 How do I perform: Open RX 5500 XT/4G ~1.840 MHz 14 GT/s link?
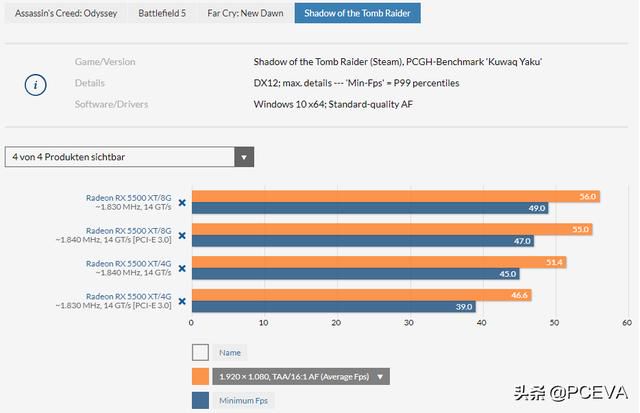click(129, 264)
